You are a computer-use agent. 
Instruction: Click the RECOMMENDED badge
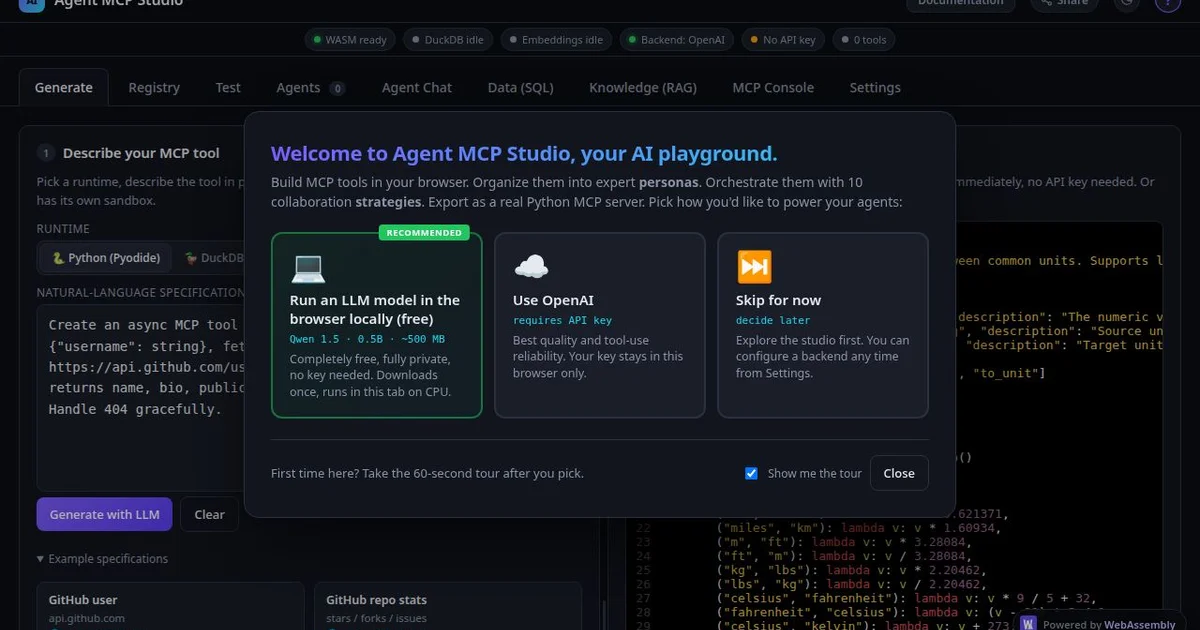coord(424,233)
